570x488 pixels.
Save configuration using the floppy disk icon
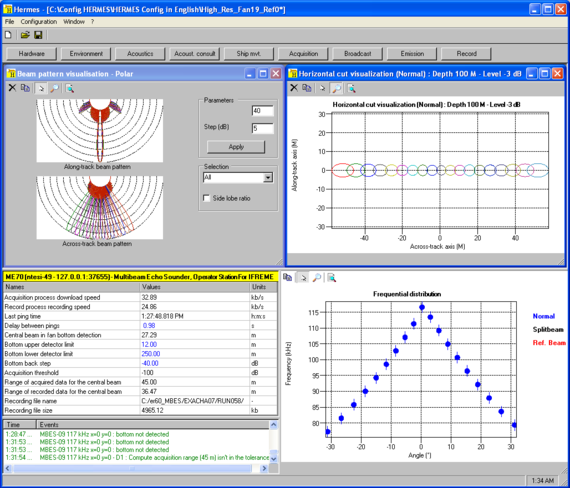38,35
